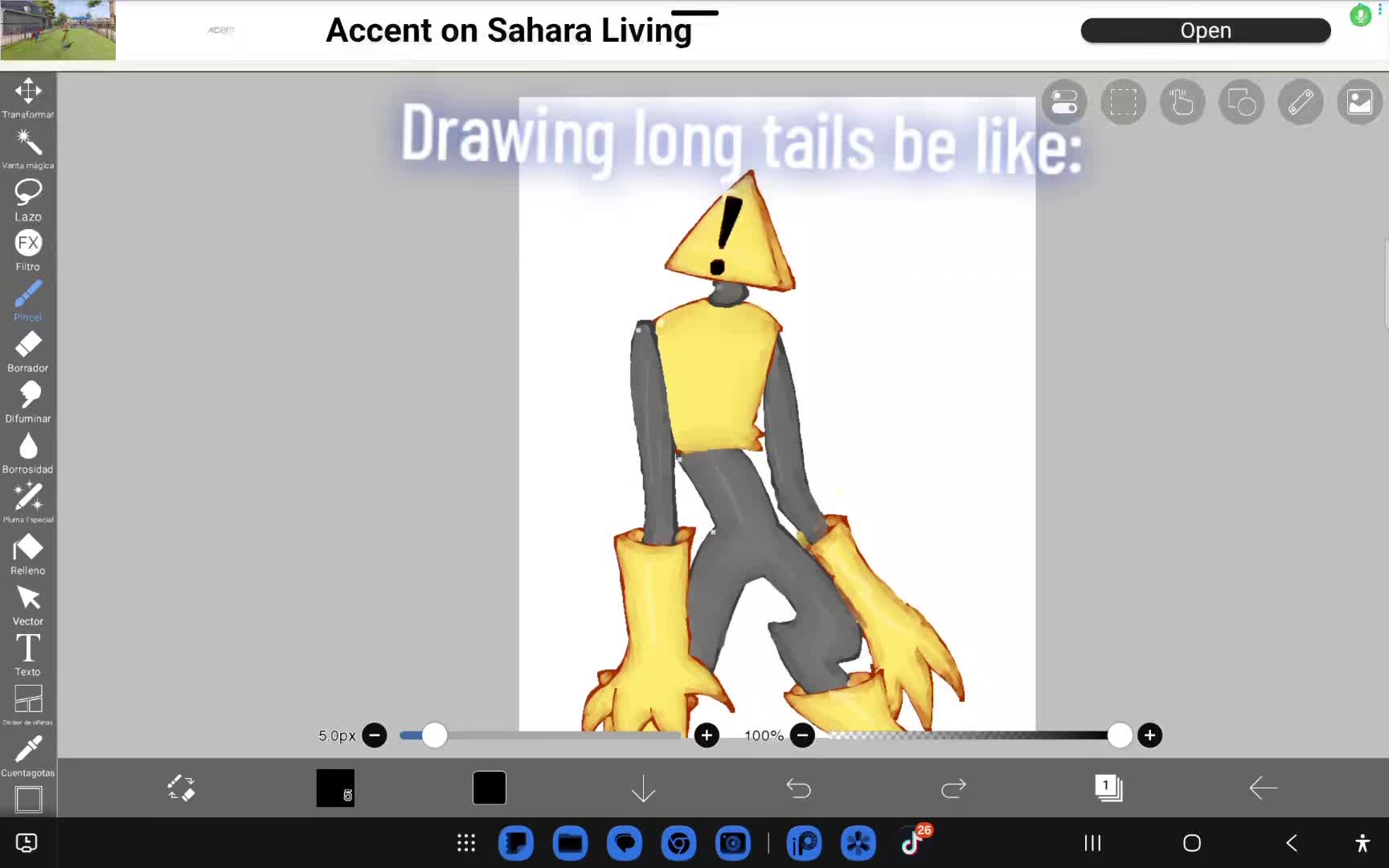Image resolution: width=1389 pixels, height=868 pixels.
Task: Select the Varita mágica tool
Action: pos(28,149)
